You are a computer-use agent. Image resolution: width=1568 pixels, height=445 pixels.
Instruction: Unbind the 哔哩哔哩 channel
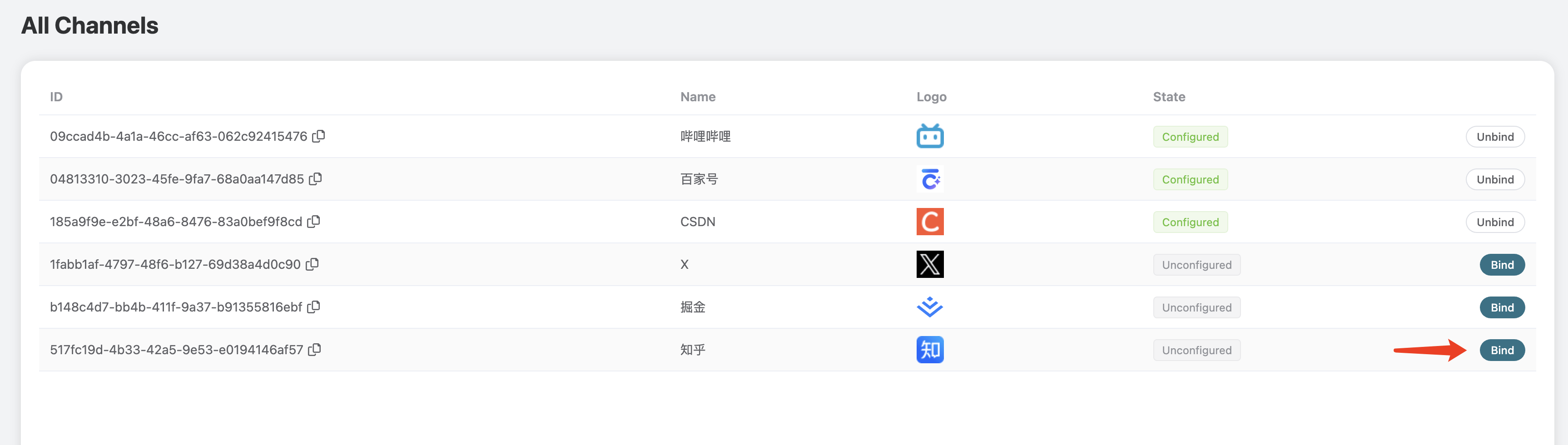click(1494, 137)
